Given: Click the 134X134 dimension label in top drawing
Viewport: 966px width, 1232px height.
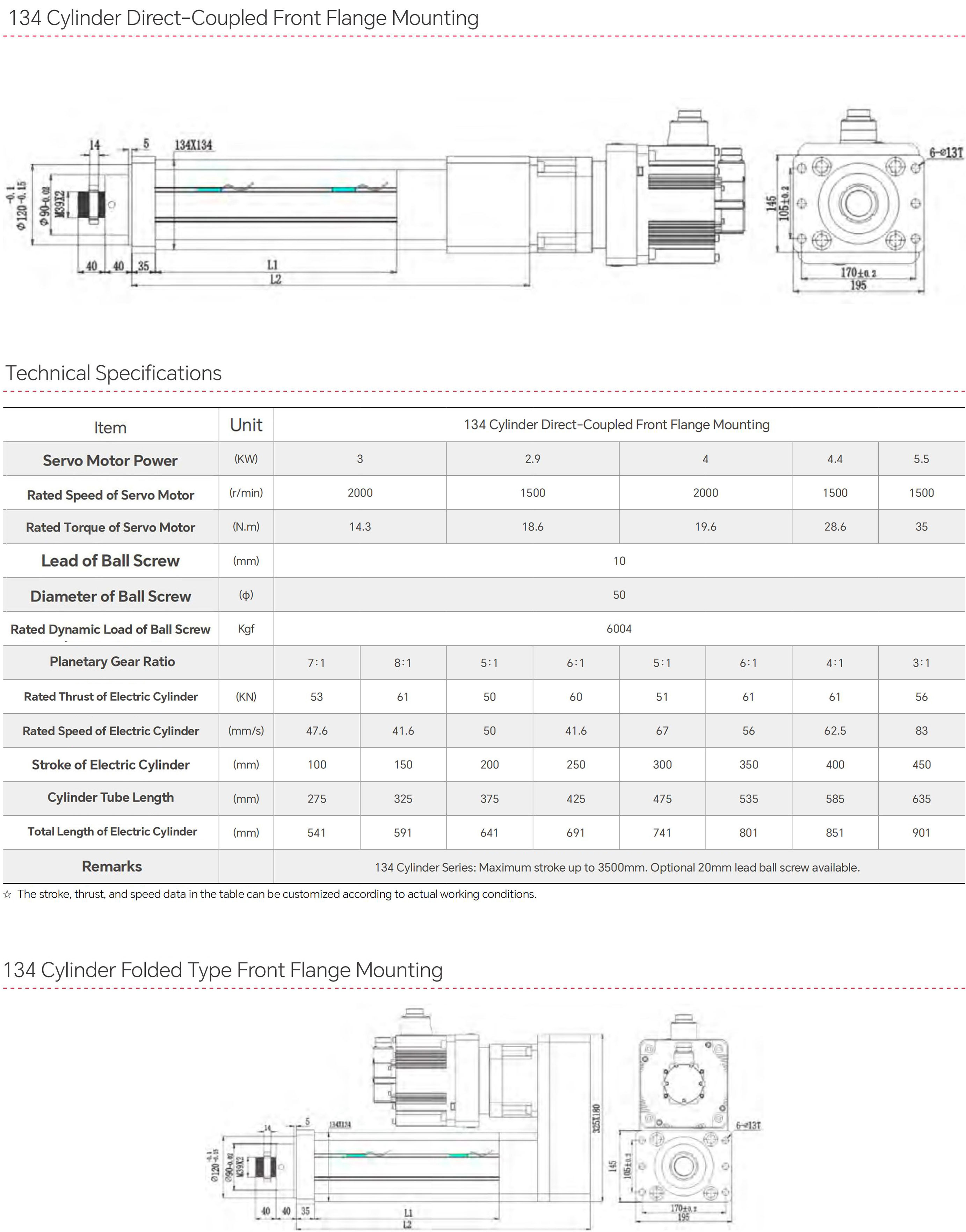Looking at the screenshot, I should [x=193, y=145].
